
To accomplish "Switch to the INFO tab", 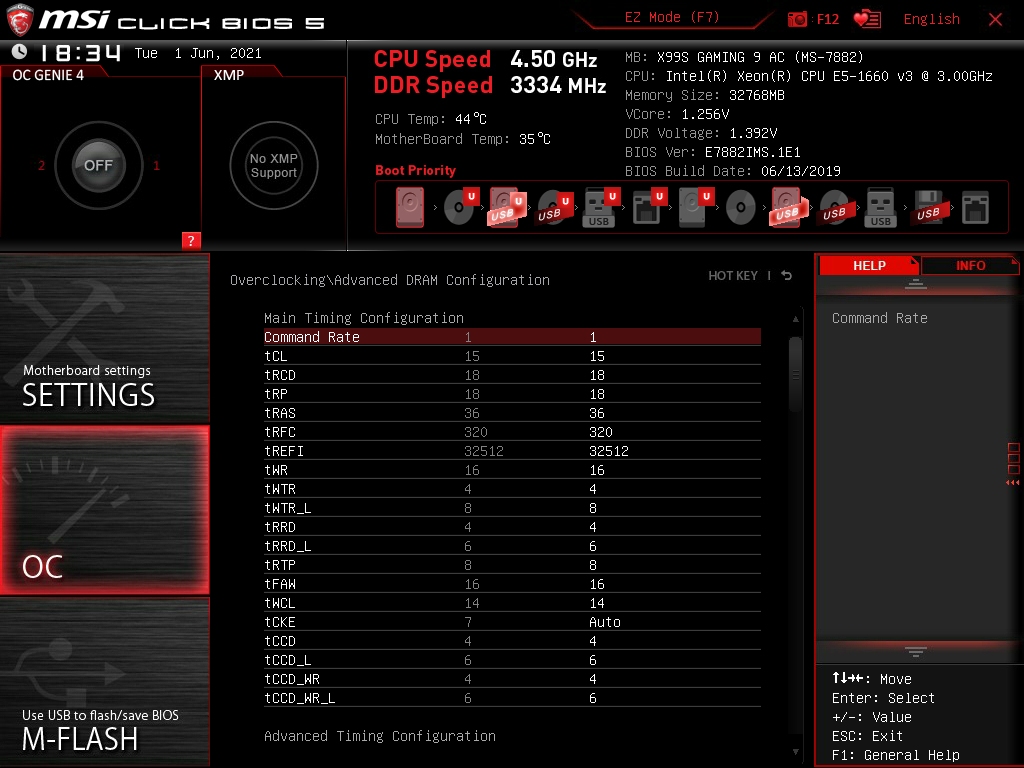I will click(970, 265).
